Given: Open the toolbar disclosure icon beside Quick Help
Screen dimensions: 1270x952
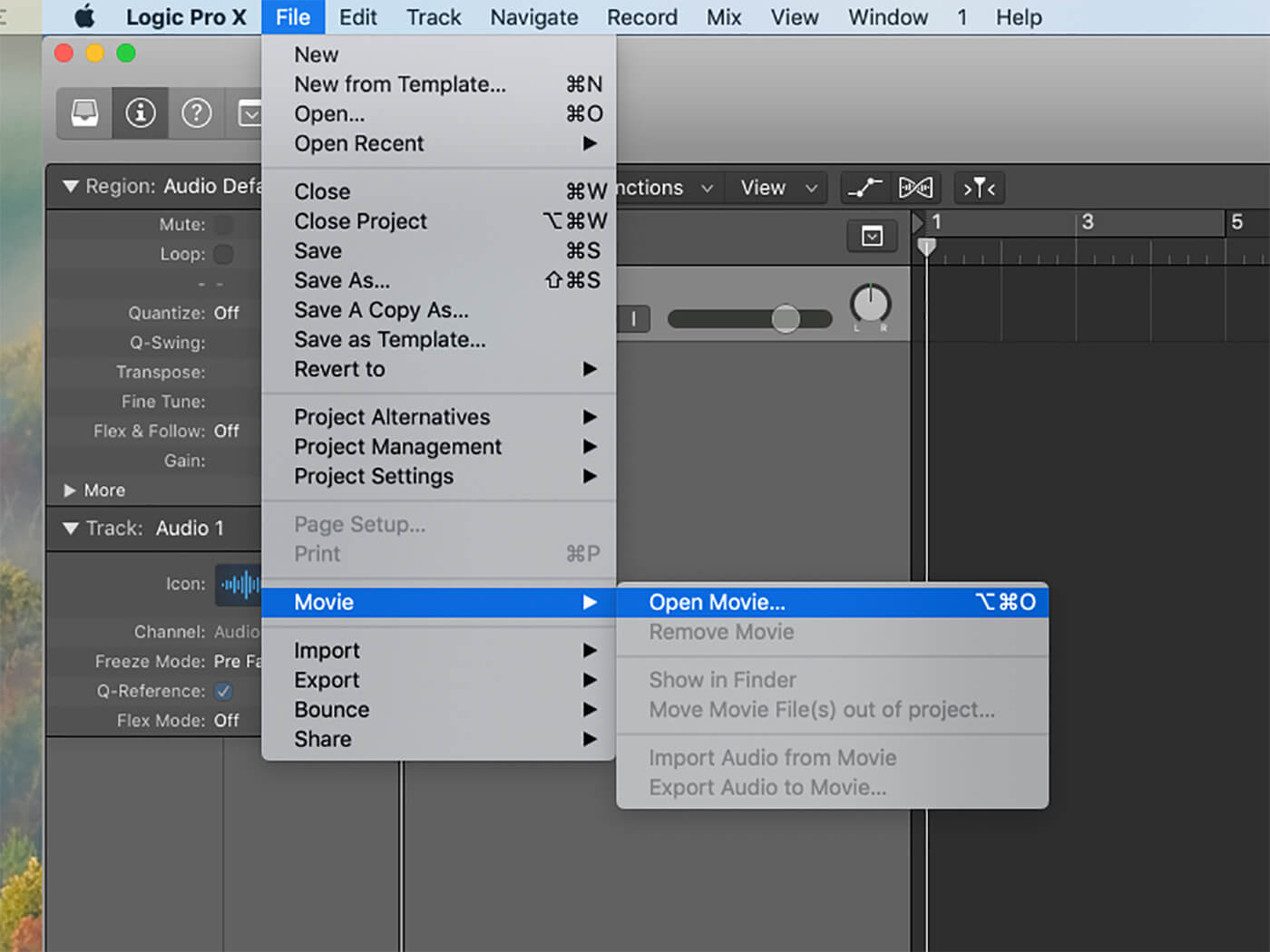Looking at the screenshot, I should click(252, 112).
